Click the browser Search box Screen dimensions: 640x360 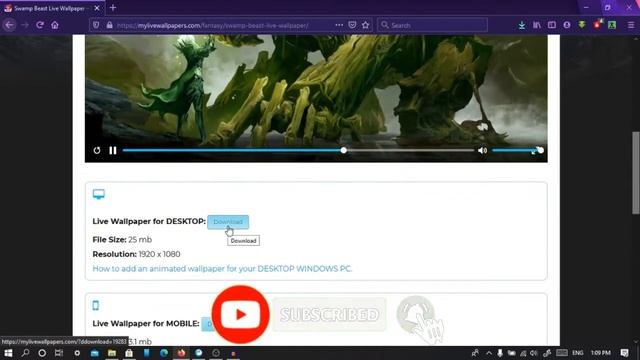432,25
